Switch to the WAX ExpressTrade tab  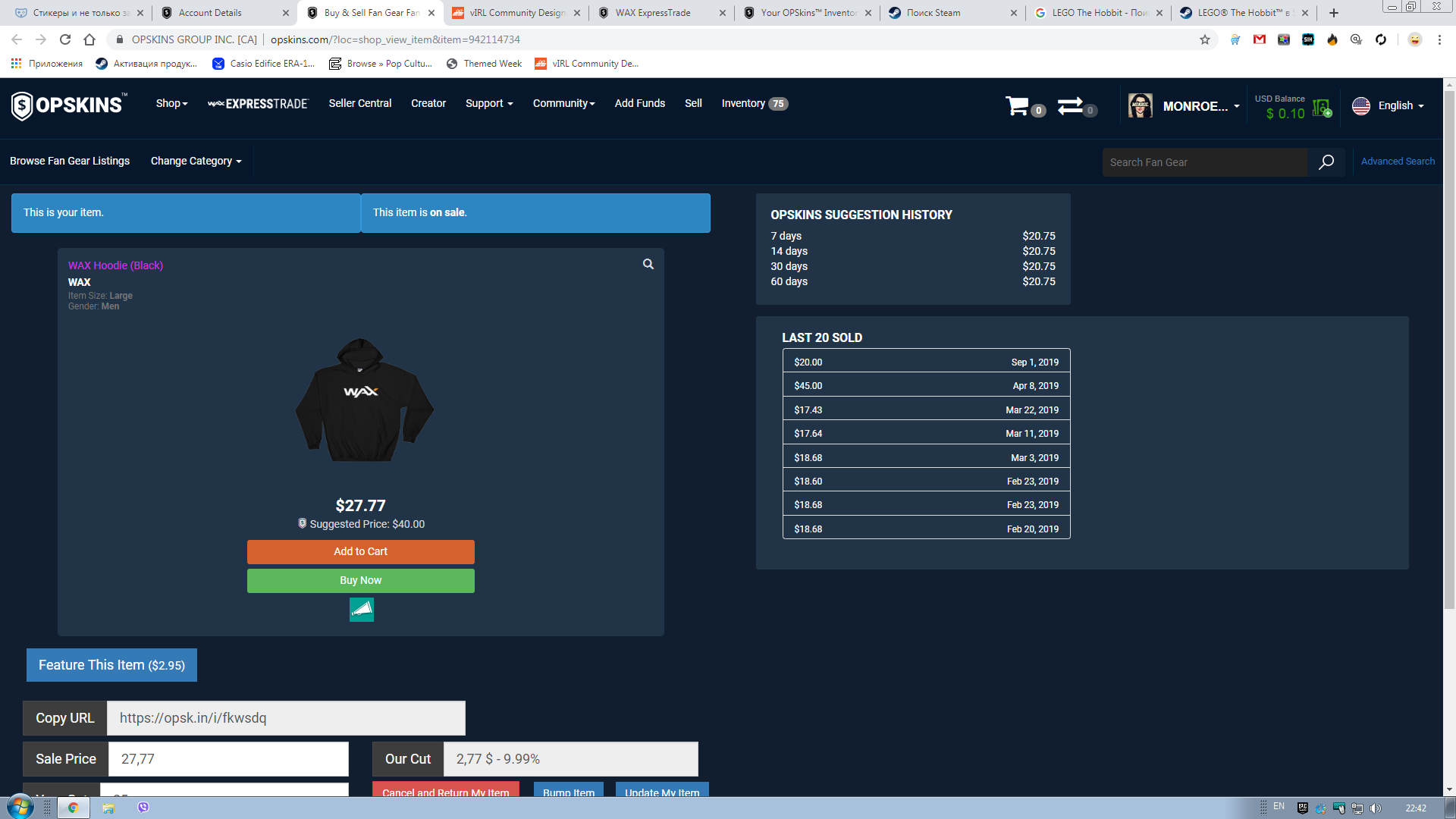[x=661, y=13]
